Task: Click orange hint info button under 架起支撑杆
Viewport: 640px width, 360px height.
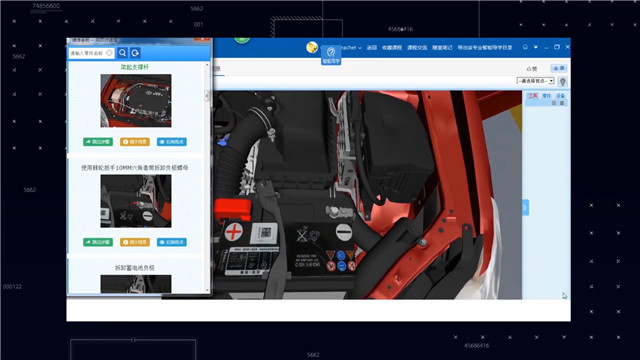Action: pyautogui.click(x=135, y=142)
